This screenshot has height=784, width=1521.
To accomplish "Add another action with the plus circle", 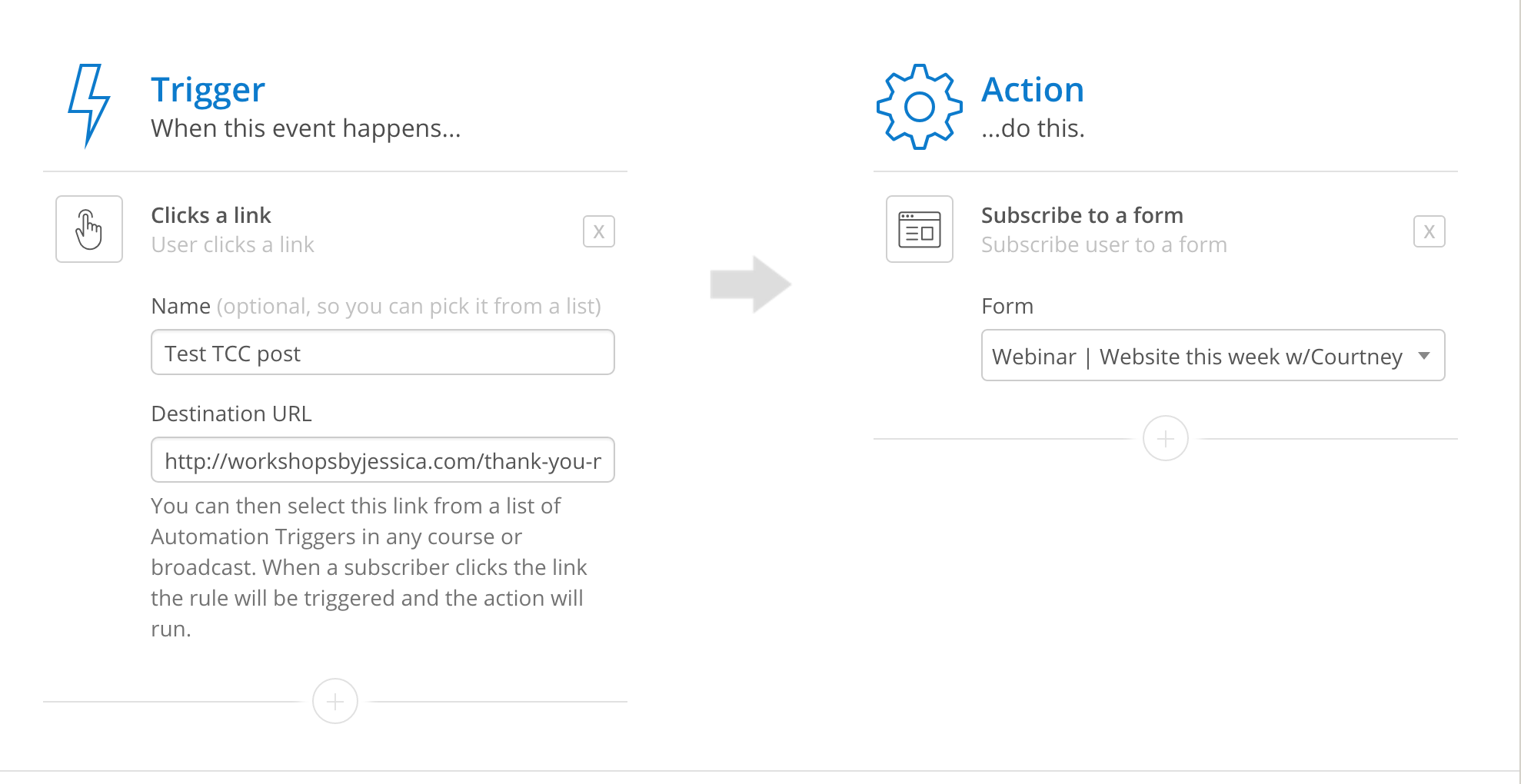I will tap(1166, 438).
